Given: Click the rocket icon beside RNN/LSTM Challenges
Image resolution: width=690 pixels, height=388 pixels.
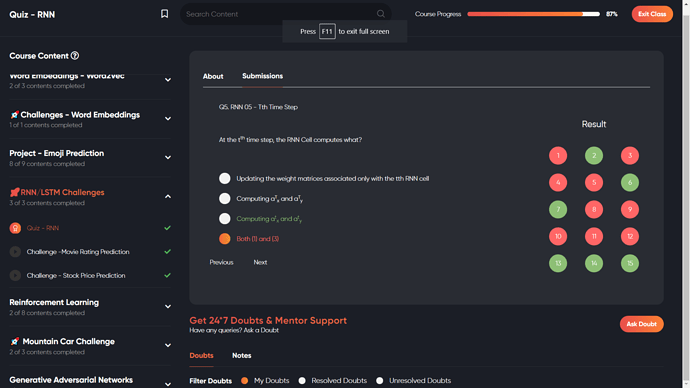Looking at the screenshot, I should pos(15,192).
